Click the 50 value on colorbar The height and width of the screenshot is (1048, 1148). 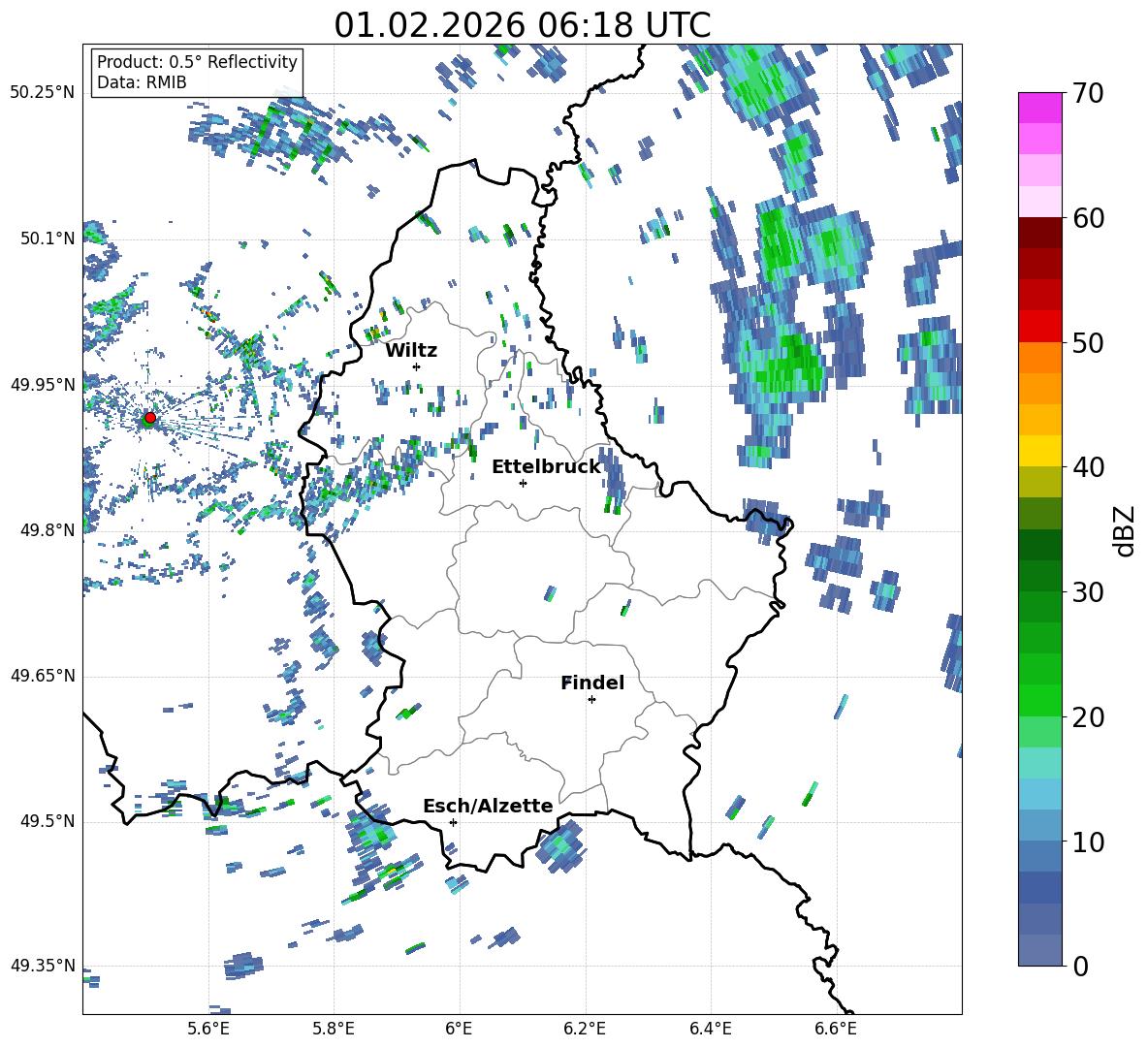[x=1087, y=342]
